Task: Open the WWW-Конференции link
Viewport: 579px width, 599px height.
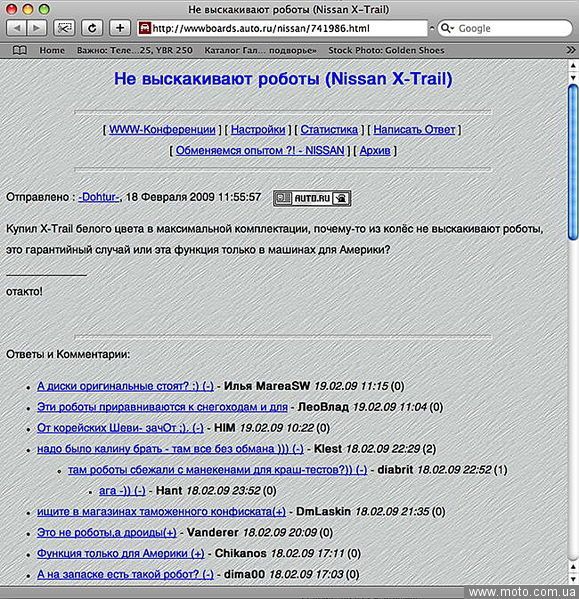Action: click(x=162, y=130)
